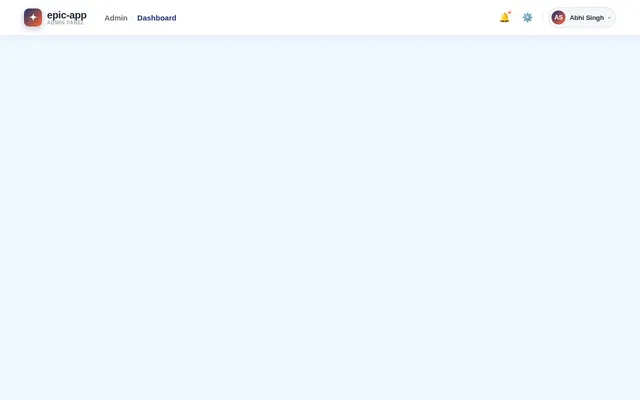
Task: Open notifications with the bell icon
Action: (x=504, y=18)
